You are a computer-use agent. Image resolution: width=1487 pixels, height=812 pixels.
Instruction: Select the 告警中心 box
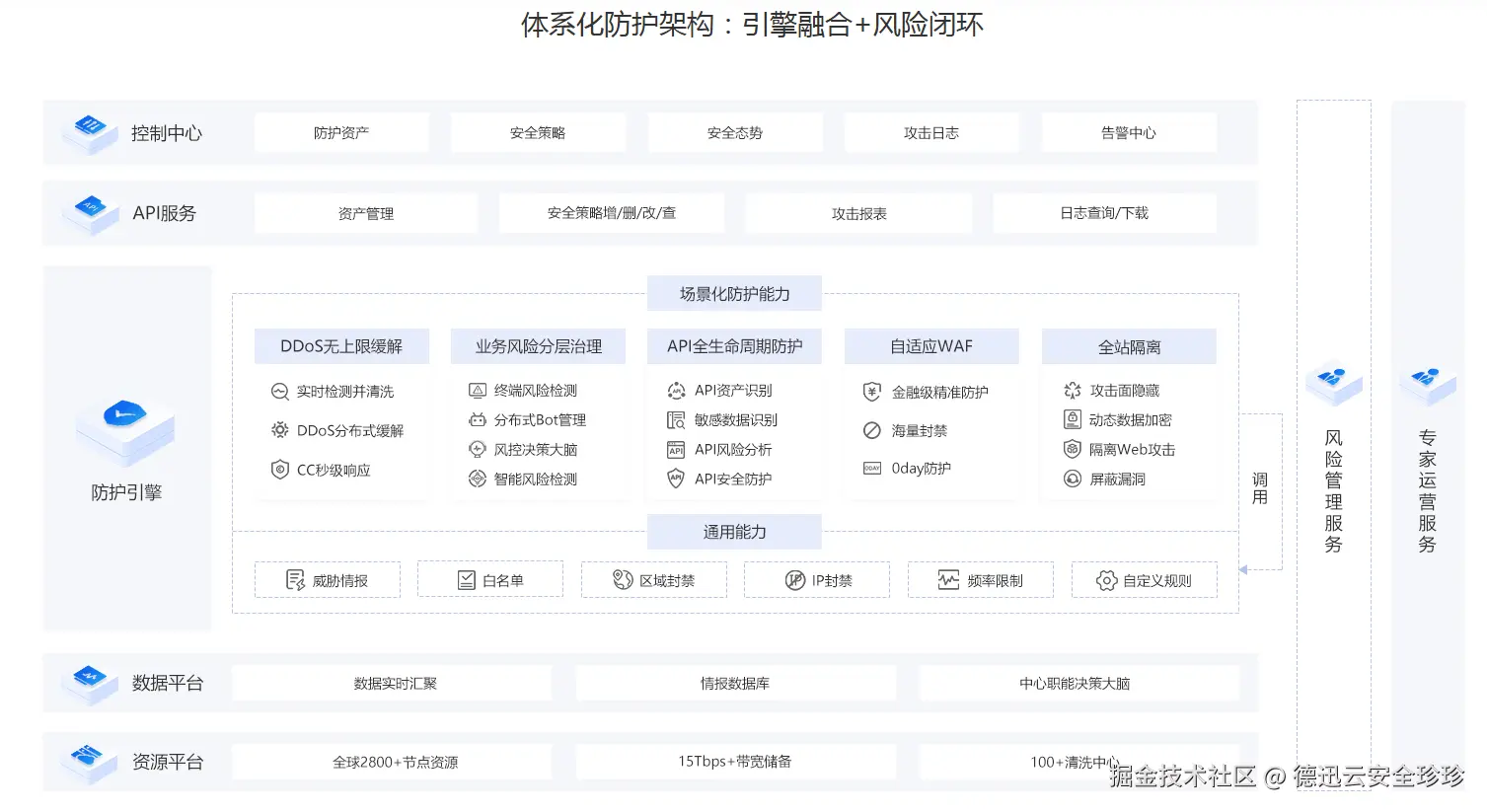pyautogui.click(x=1129, y=132)
